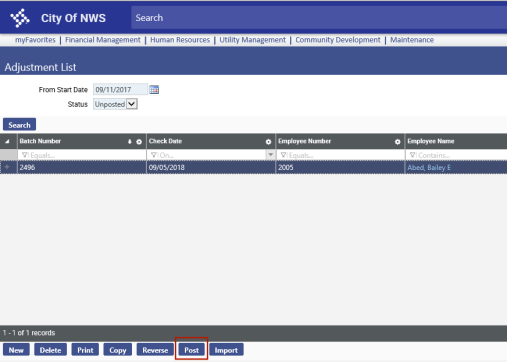Click Employee Name Contains filter field
The image size is (507, 362).
(456, 155)
